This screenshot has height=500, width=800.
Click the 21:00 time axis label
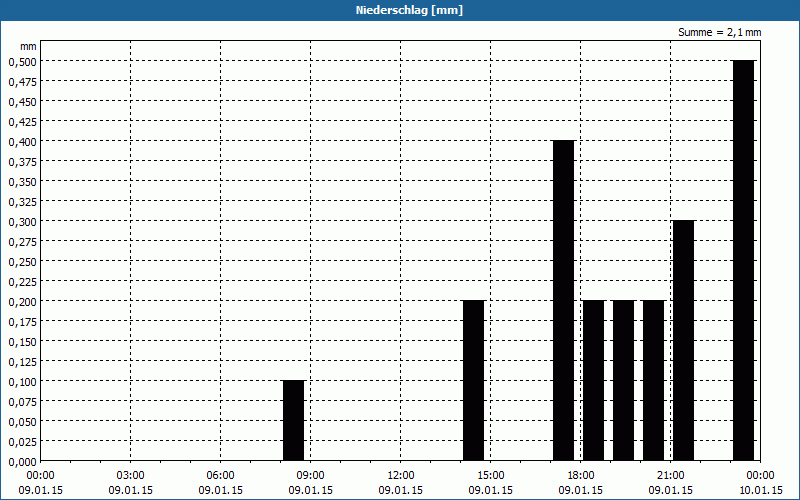pos(670,476)
